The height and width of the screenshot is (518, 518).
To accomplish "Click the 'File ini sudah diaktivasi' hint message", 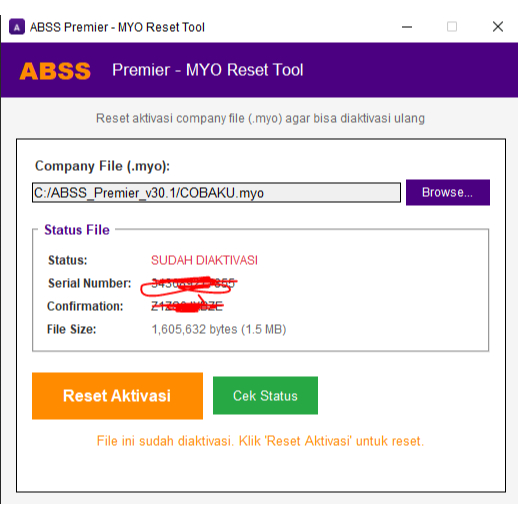I will [260, 441].
